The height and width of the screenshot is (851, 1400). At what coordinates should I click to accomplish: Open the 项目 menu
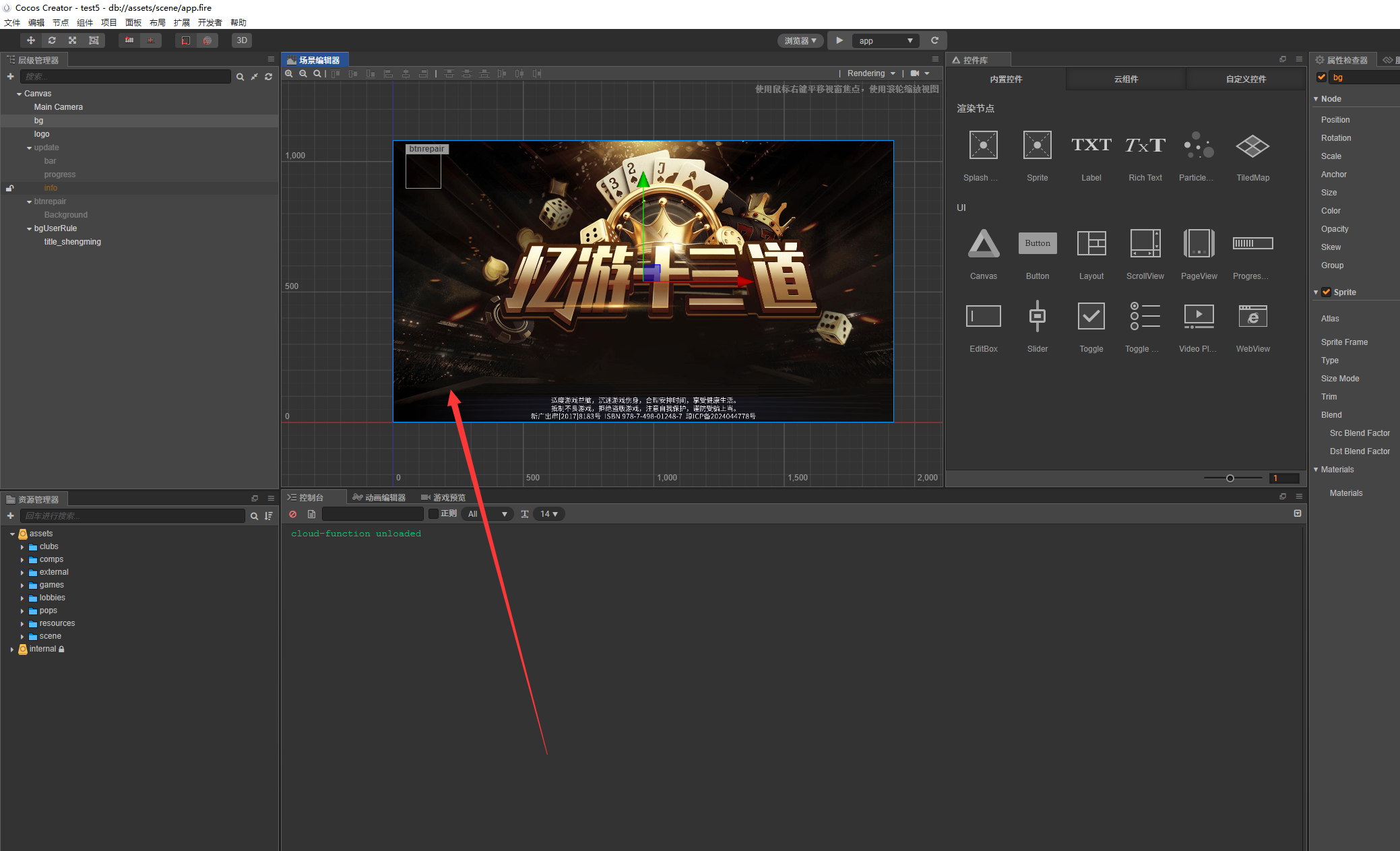click(x=108, y=23)
